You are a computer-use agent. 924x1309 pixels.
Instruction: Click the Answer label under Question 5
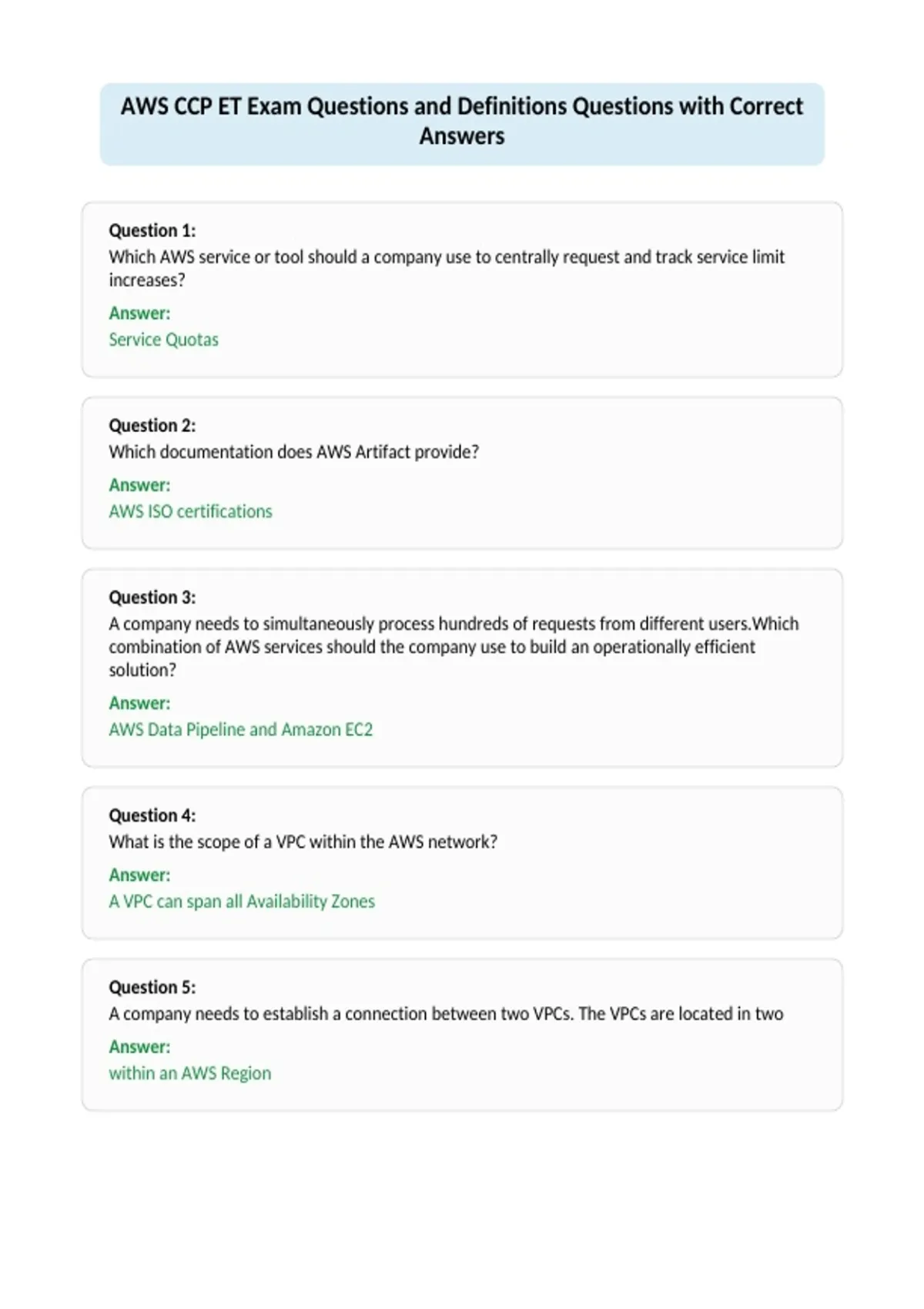[x=139, y=1046]
